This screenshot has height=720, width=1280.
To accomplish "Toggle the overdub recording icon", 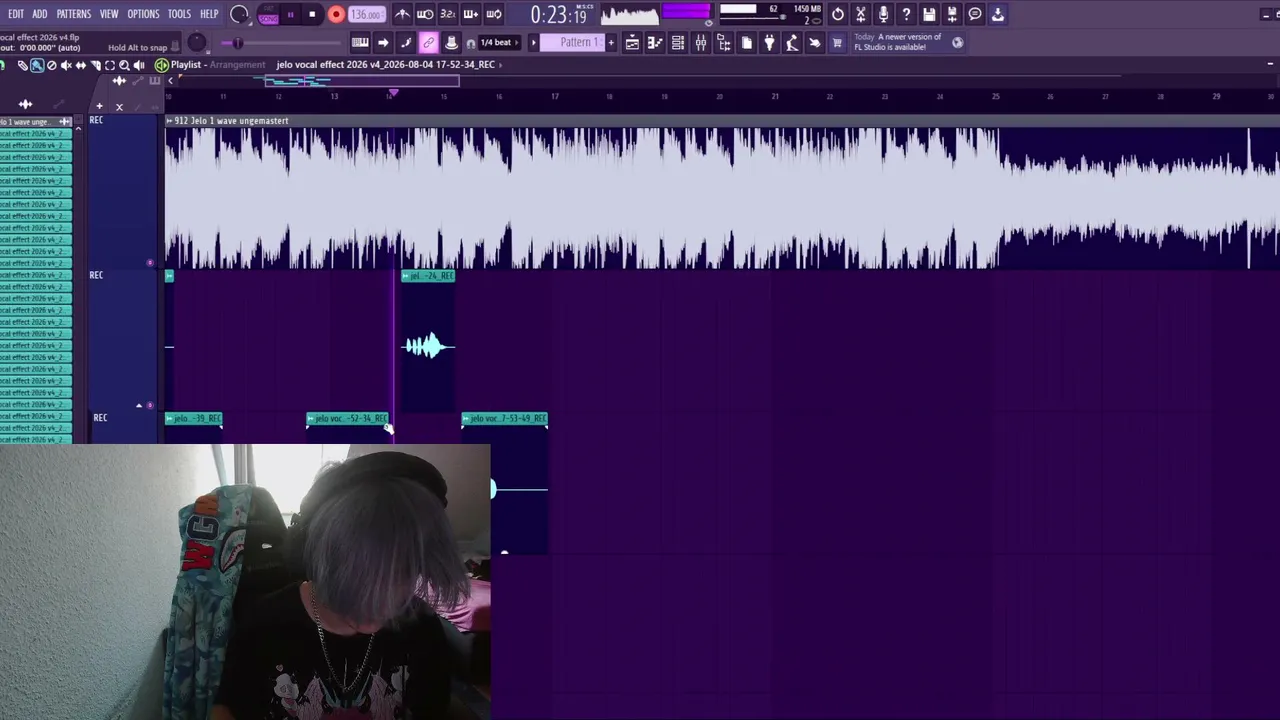I will 470,14.
